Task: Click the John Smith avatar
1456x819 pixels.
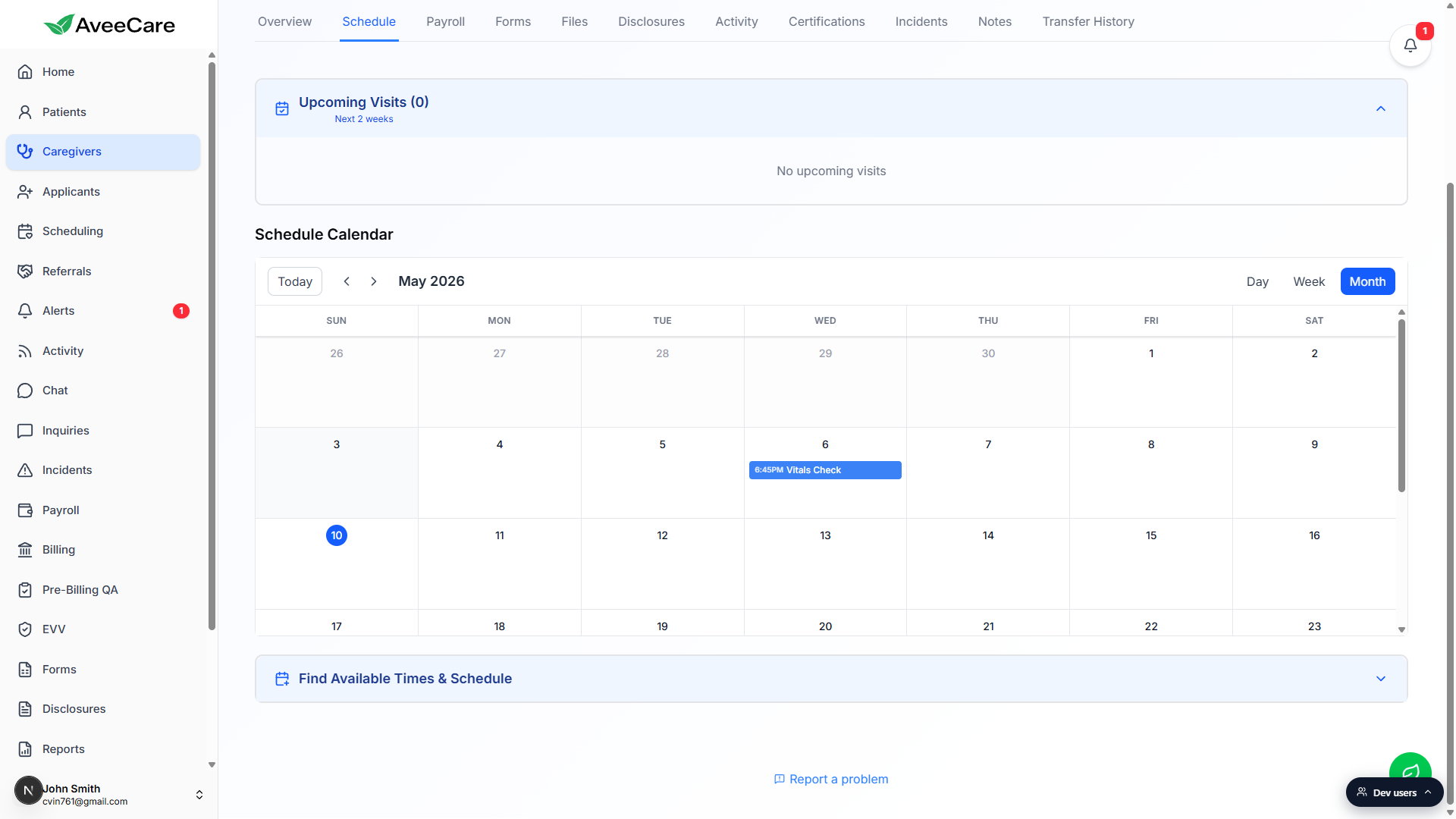Action: (x=28, y=790)
